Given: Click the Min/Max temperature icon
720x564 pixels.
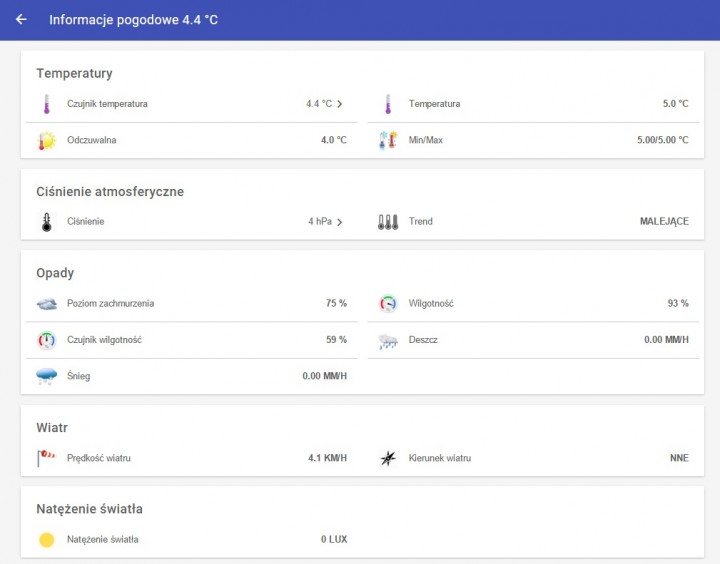Looking at the screenshot, I should 388,140.
